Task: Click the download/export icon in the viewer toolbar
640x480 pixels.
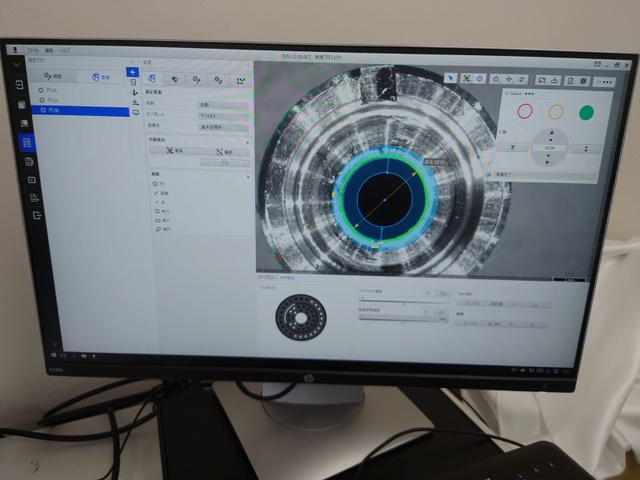Action: tap(554, 80)
